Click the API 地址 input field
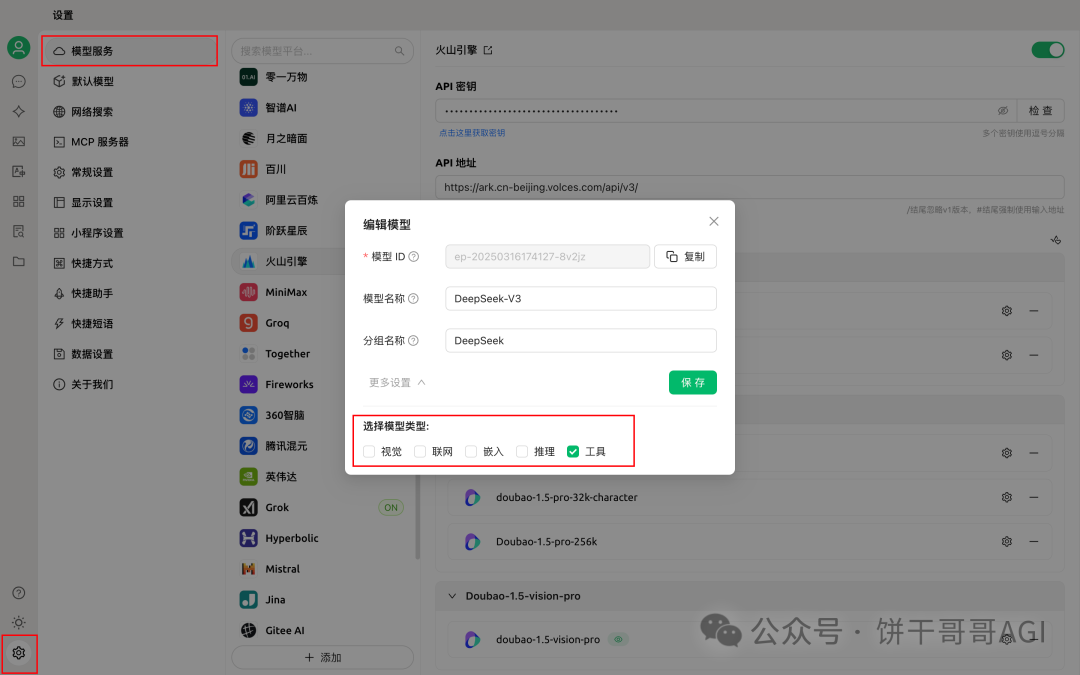Image resolution: width=1080 pixels, height=675 pixels. point(749,187)
